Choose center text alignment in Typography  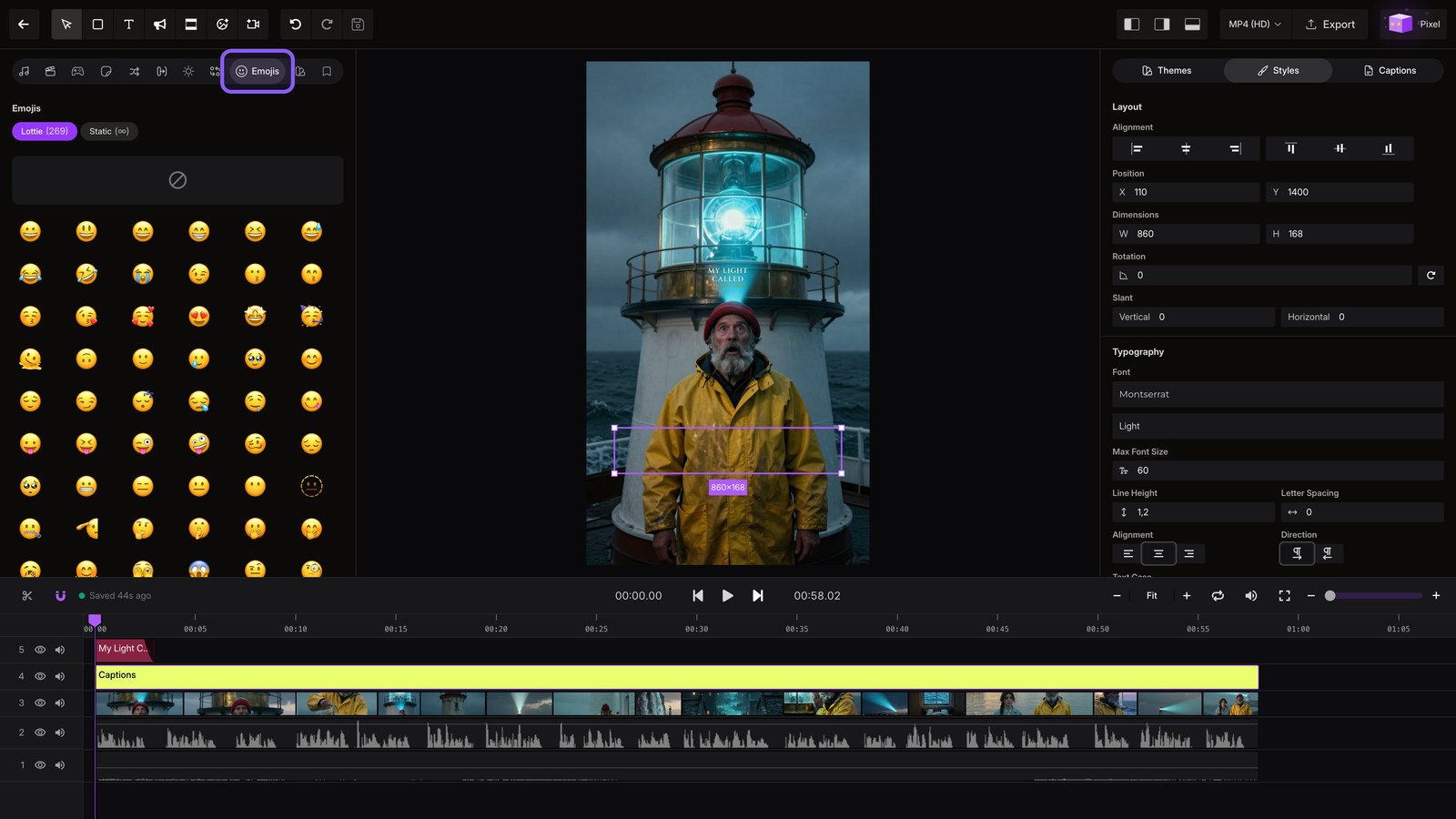click(x=1158, y=553)
